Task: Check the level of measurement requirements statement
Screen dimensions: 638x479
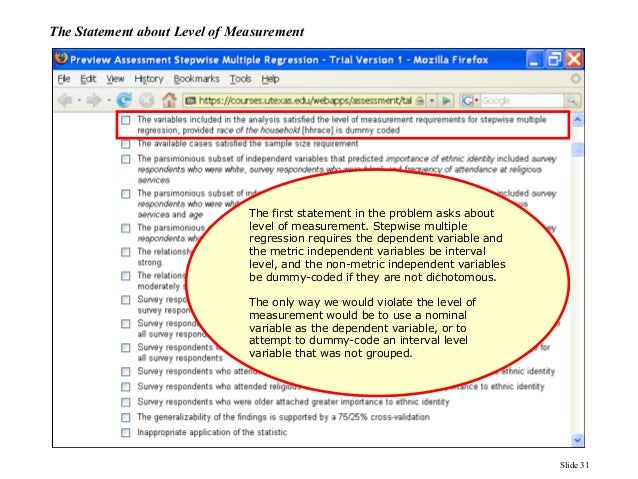Action: pyautogui.click(x=126, y=120)
